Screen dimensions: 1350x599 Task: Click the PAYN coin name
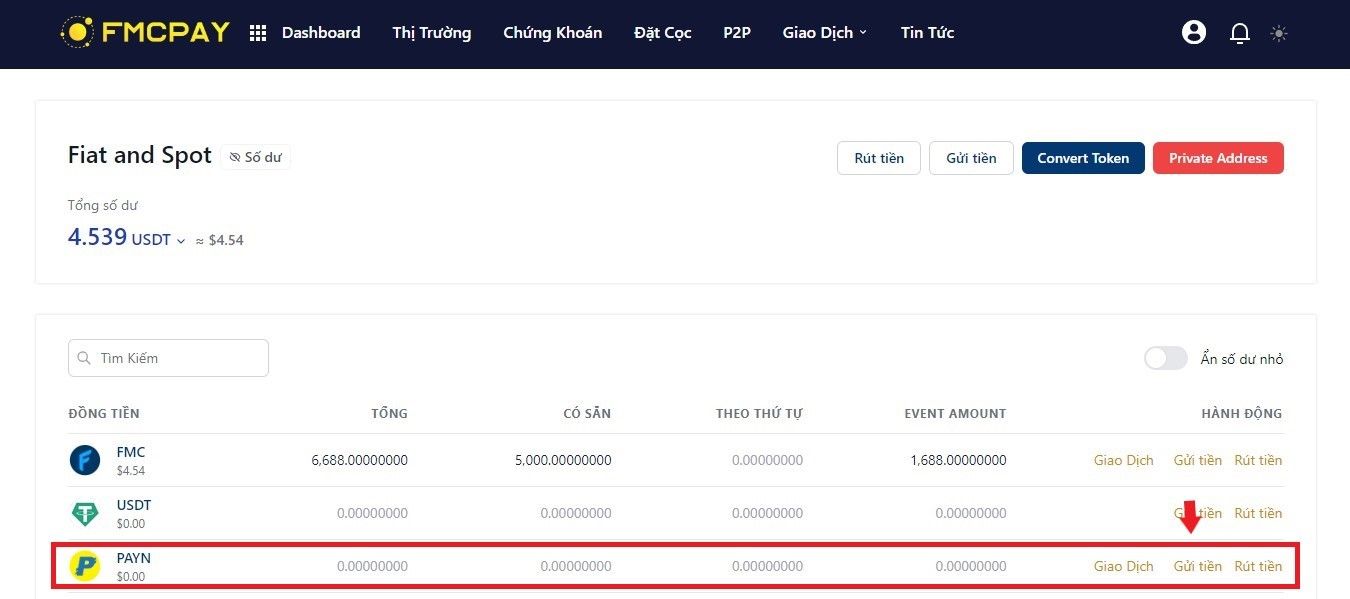click(134, 558)
